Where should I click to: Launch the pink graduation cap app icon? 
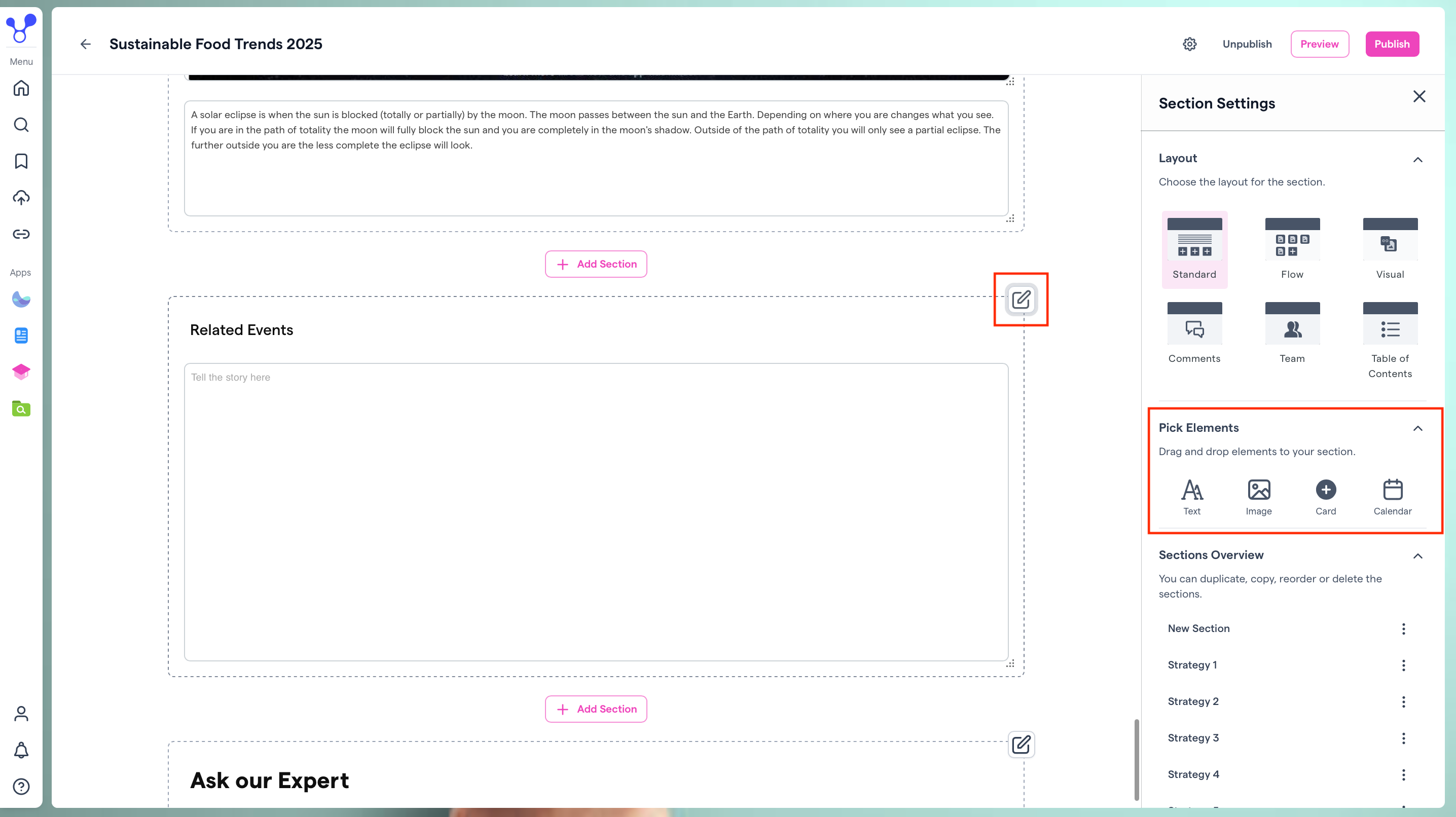point(21,372)
